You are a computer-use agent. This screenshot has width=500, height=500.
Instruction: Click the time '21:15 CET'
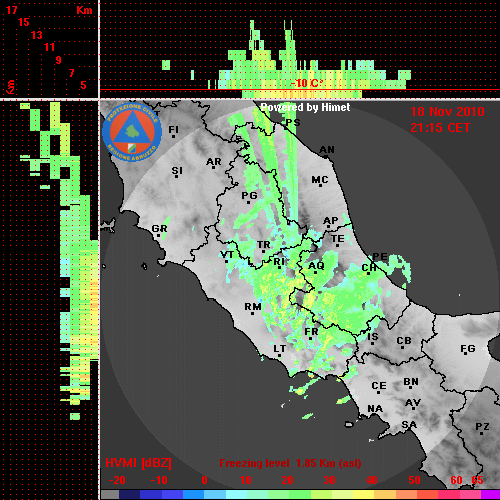(x=440, y=128)
